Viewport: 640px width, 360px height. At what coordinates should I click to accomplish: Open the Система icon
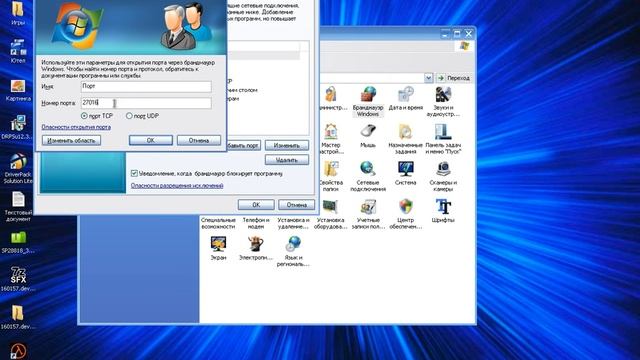point(405,173)
